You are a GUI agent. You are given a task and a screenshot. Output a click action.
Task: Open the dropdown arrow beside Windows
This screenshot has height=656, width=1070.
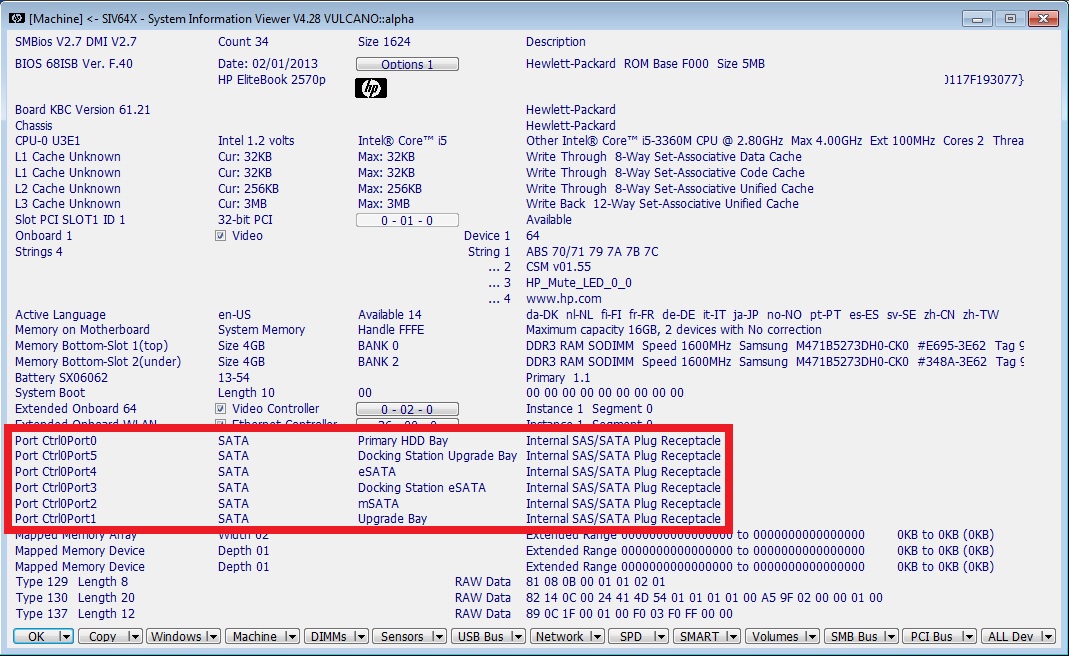(213, 636)
